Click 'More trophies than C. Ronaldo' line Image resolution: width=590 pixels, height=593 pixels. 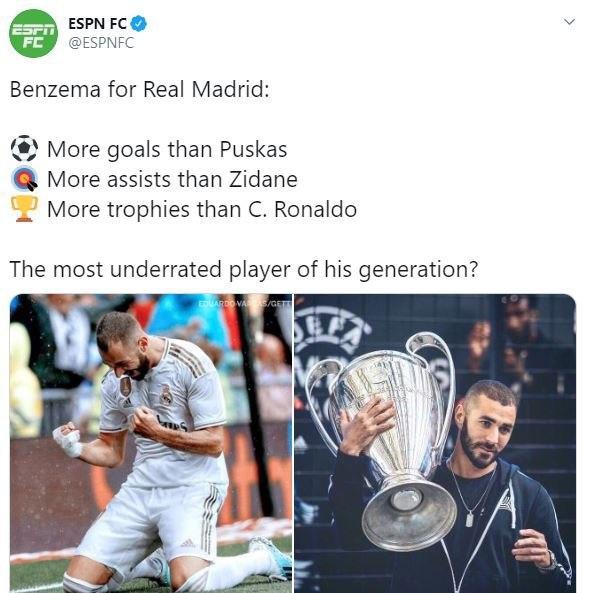[x=202, y=209]
